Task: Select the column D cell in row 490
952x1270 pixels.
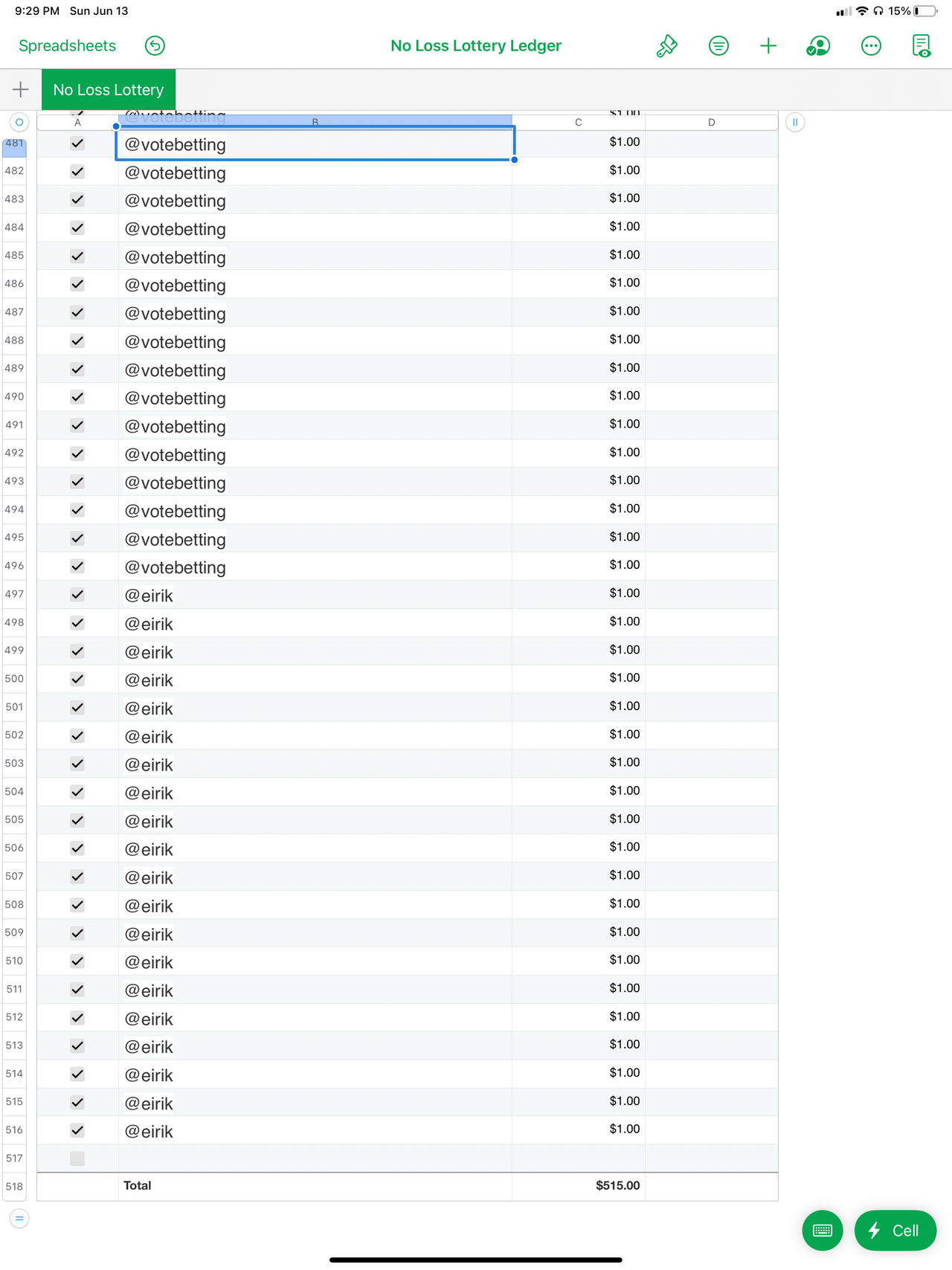Action: (x=712, y=397)
